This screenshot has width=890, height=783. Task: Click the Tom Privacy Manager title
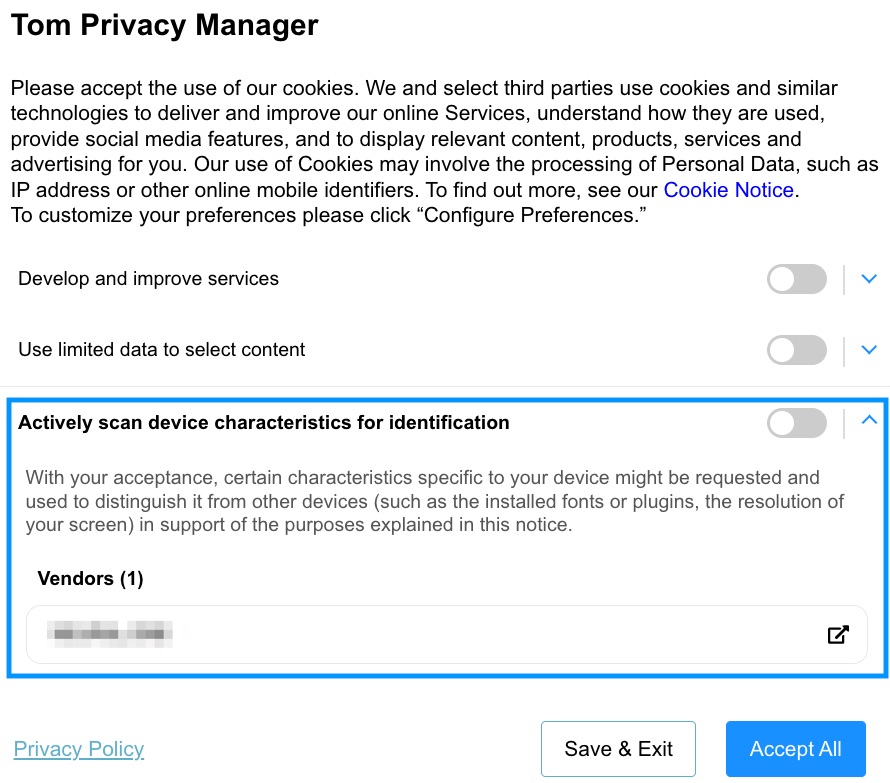click(165, 25)
